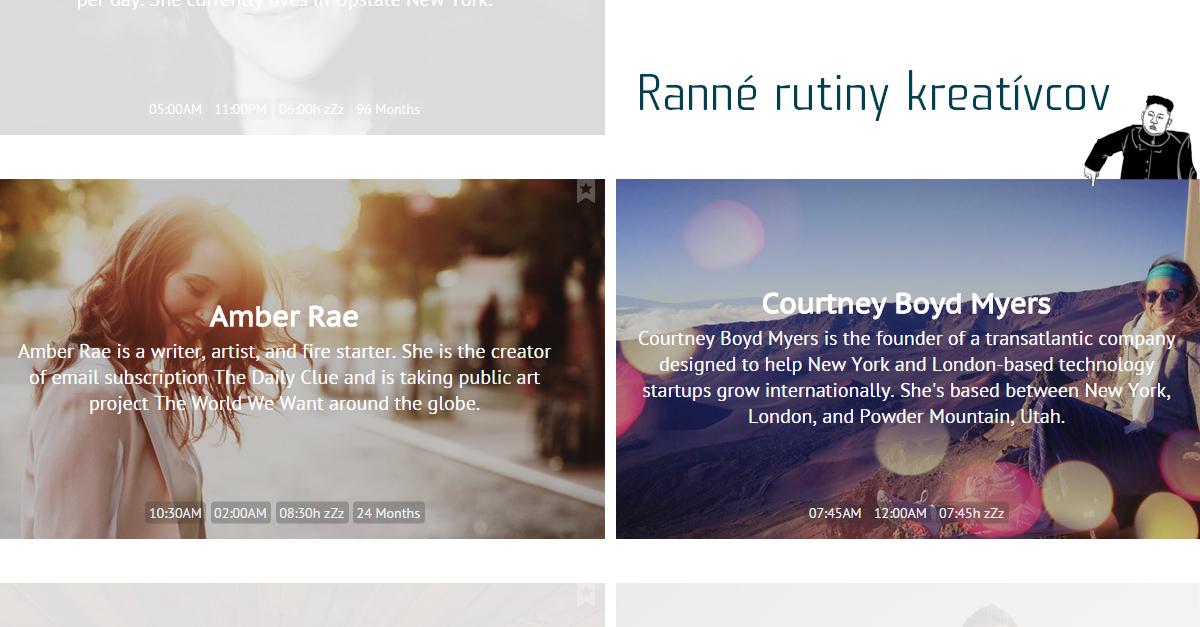Click Courtney Boyd Myers' description paragraph
This screenshot has width=1200, height=627.
[x=906, y=377]
